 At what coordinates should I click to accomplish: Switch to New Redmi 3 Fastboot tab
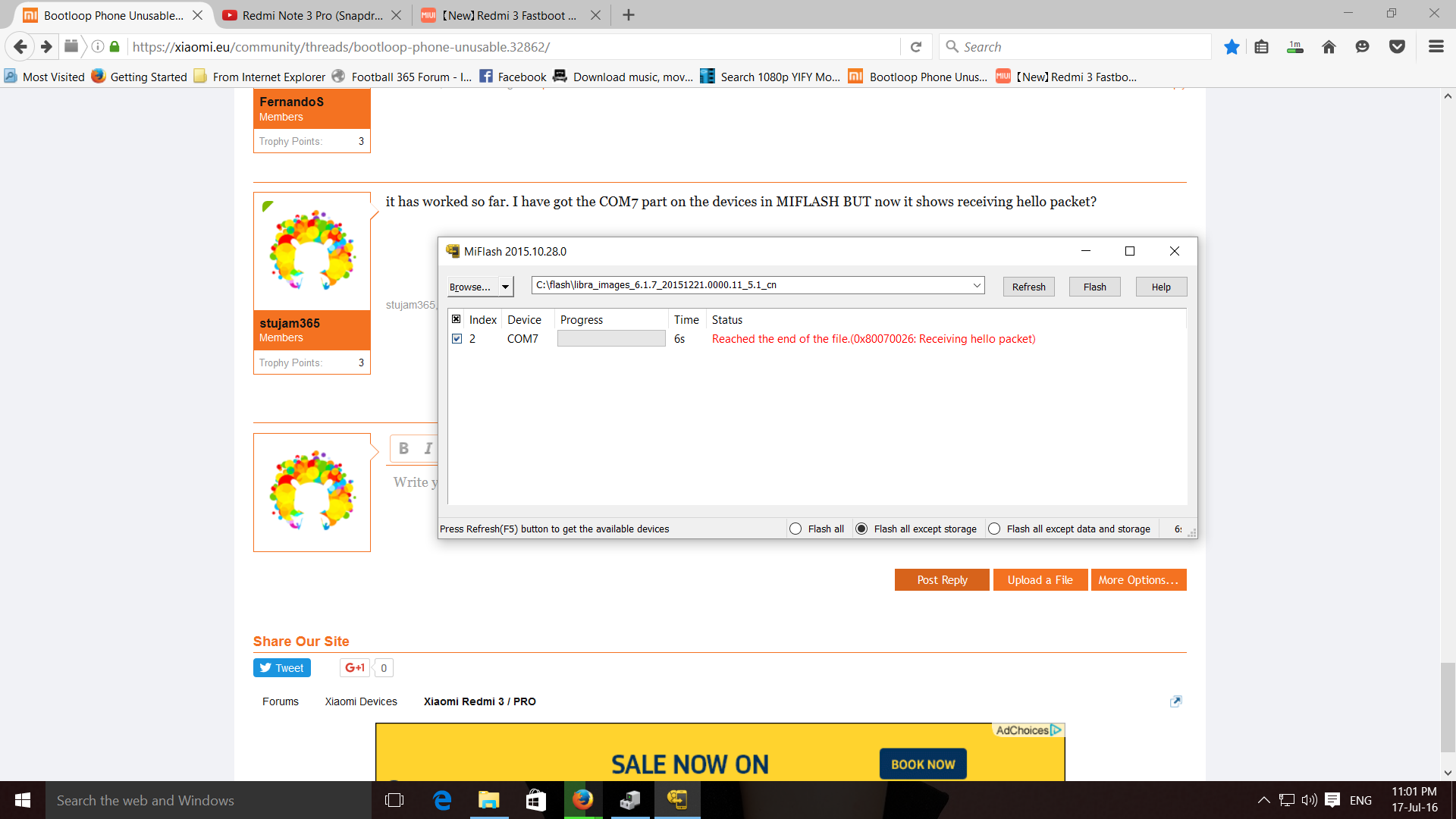(511, 15)
